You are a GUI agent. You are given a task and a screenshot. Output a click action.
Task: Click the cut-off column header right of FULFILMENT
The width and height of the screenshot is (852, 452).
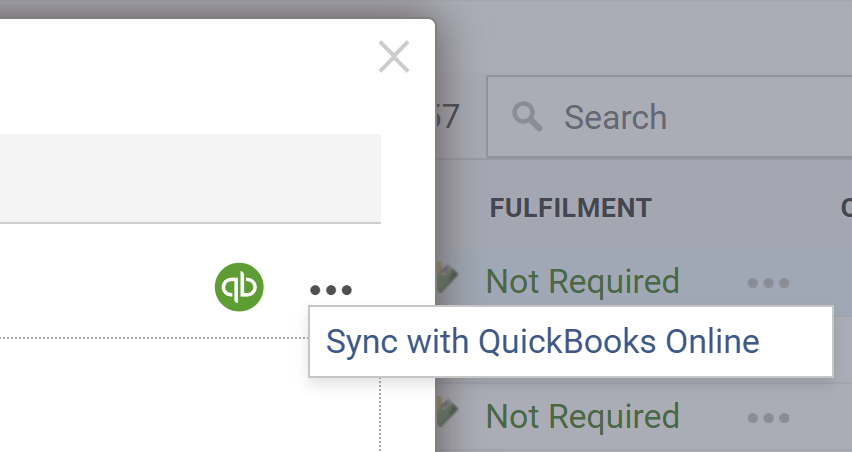(845, 208)
